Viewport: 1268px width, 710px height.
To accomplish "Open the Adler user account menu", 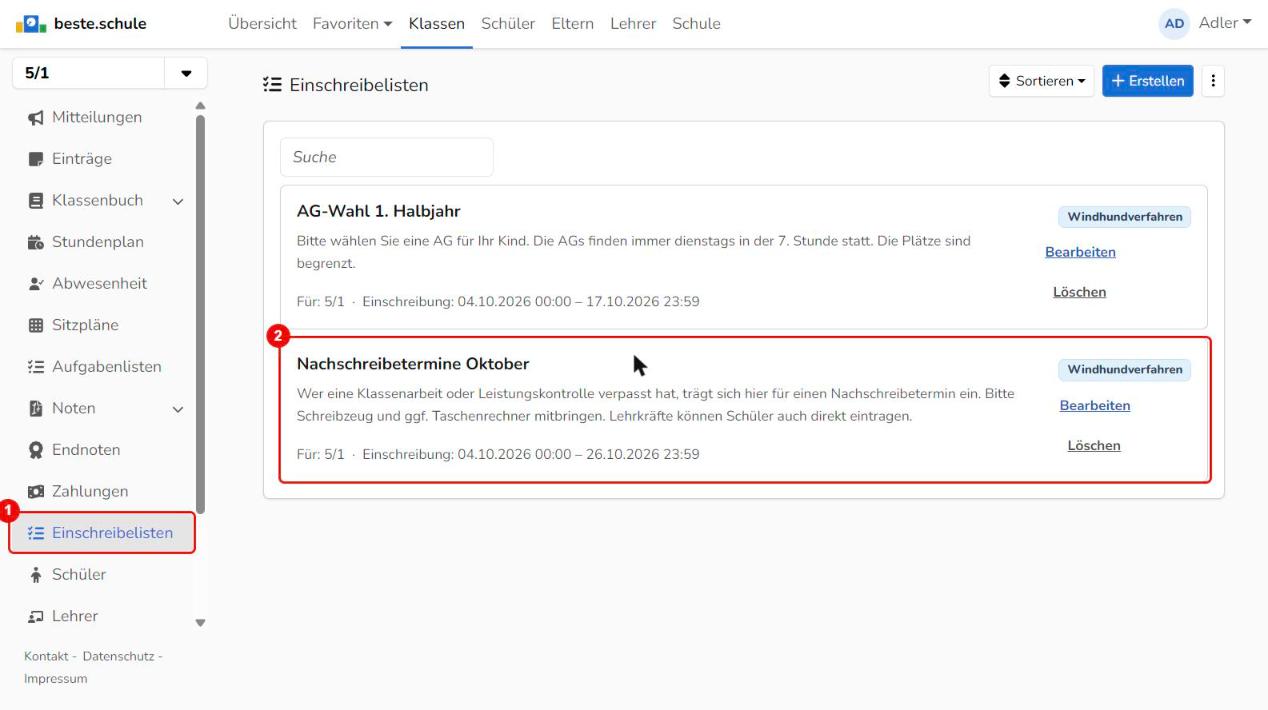I will tap(1225, 23).
